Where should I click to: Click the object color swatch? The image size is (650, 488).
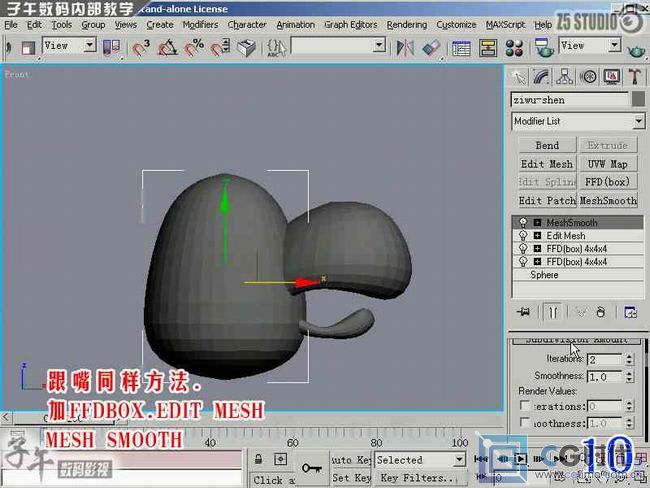[x=638, y=100]
